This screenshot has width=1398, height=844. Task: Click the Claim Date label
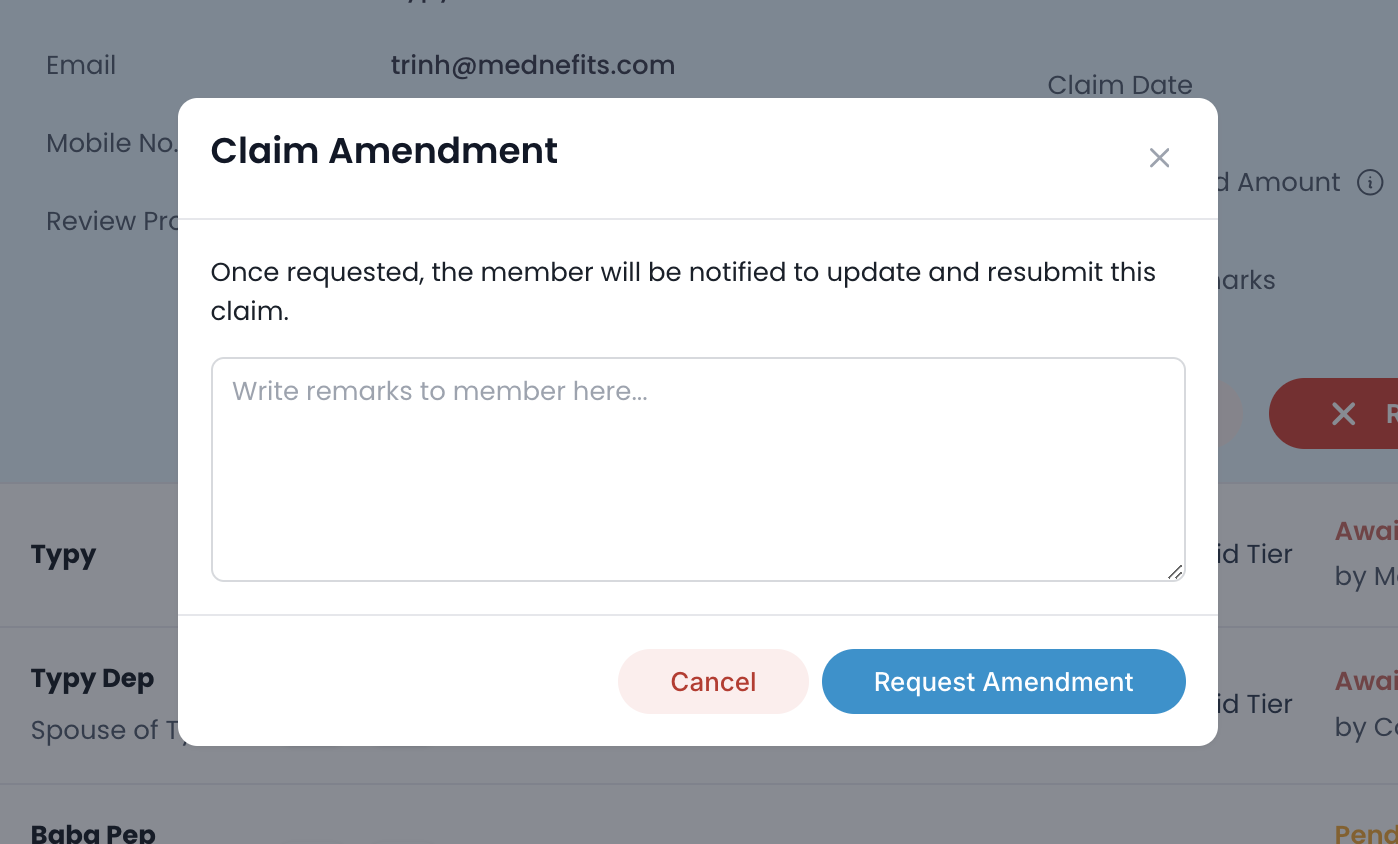pos(1120,86)
